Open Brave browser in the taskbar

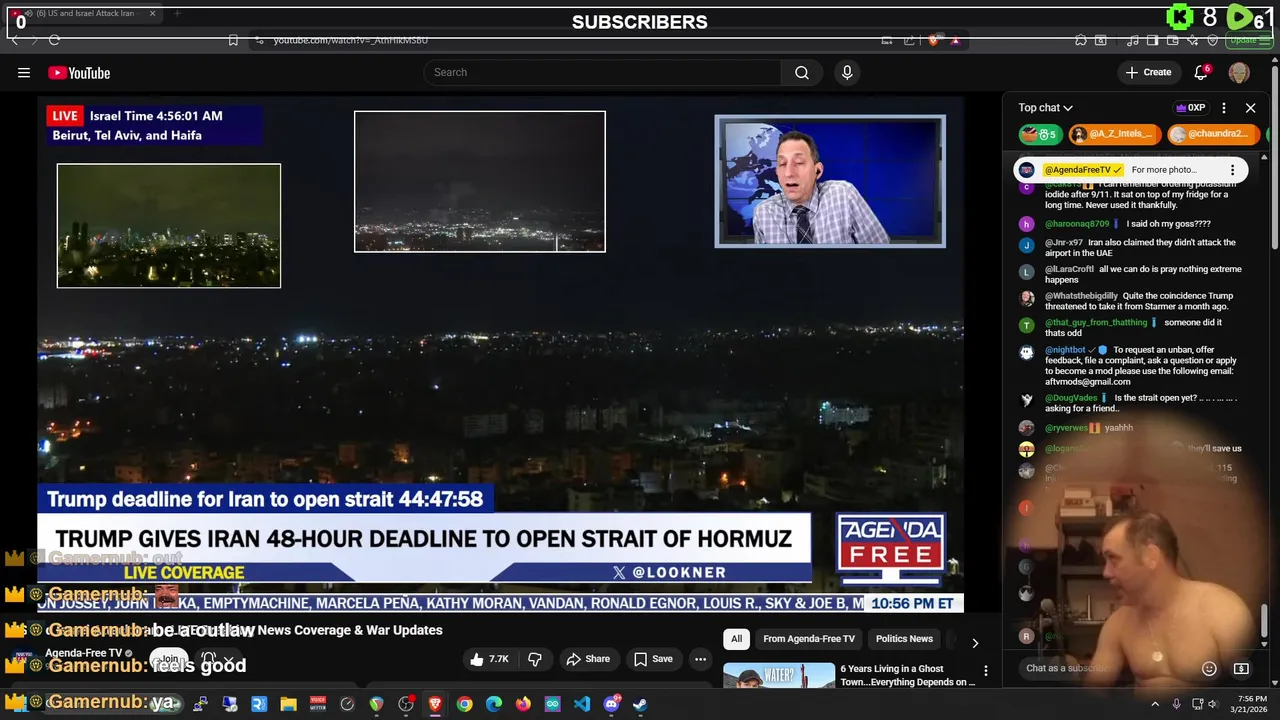(435, 704)
